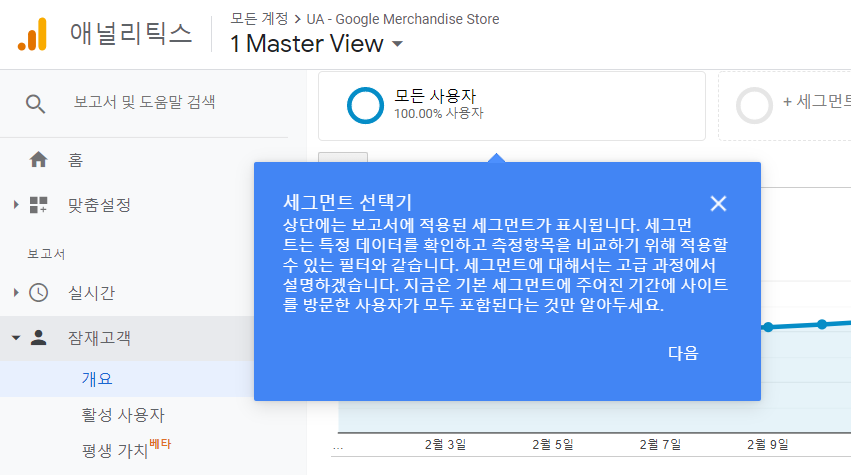Click the search magnifier icon
This screenshot has height=475, width=851.
click(x=35, y=103)
